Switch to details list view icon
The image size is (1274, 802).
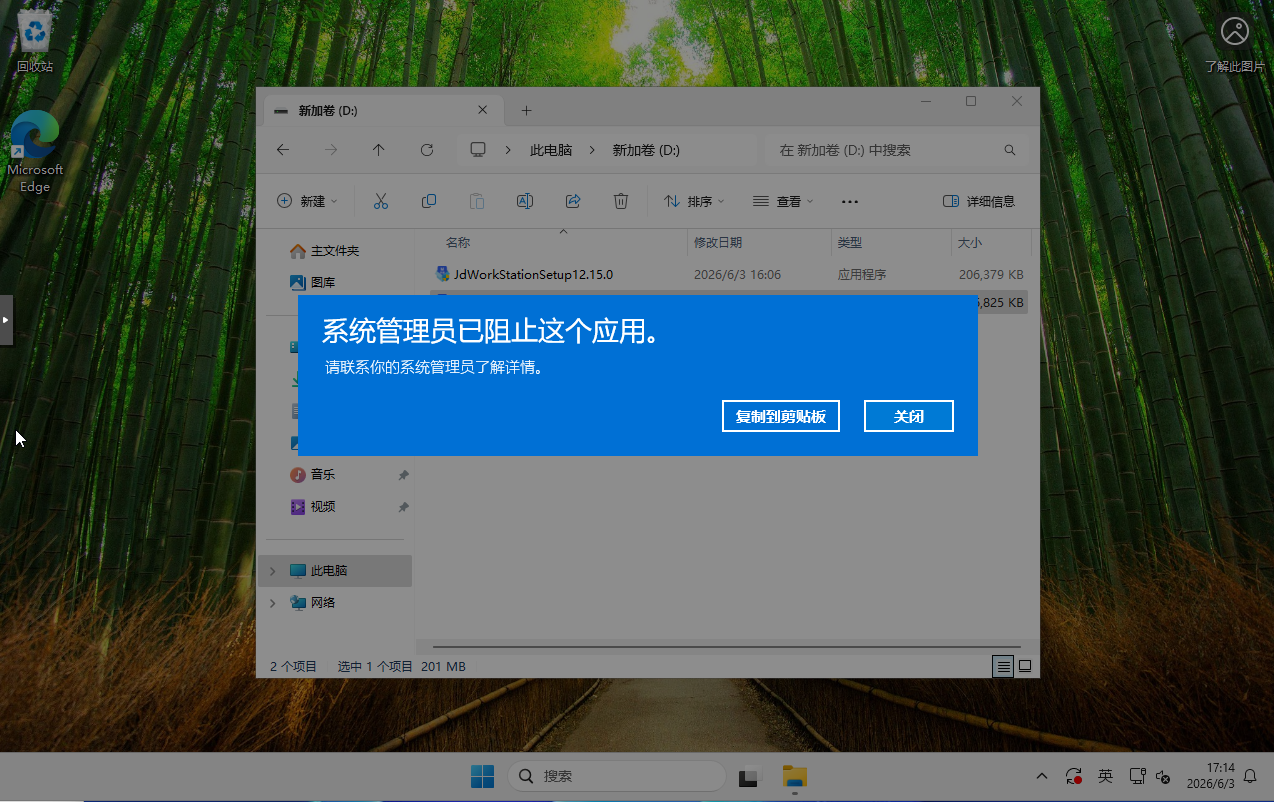1003,666
